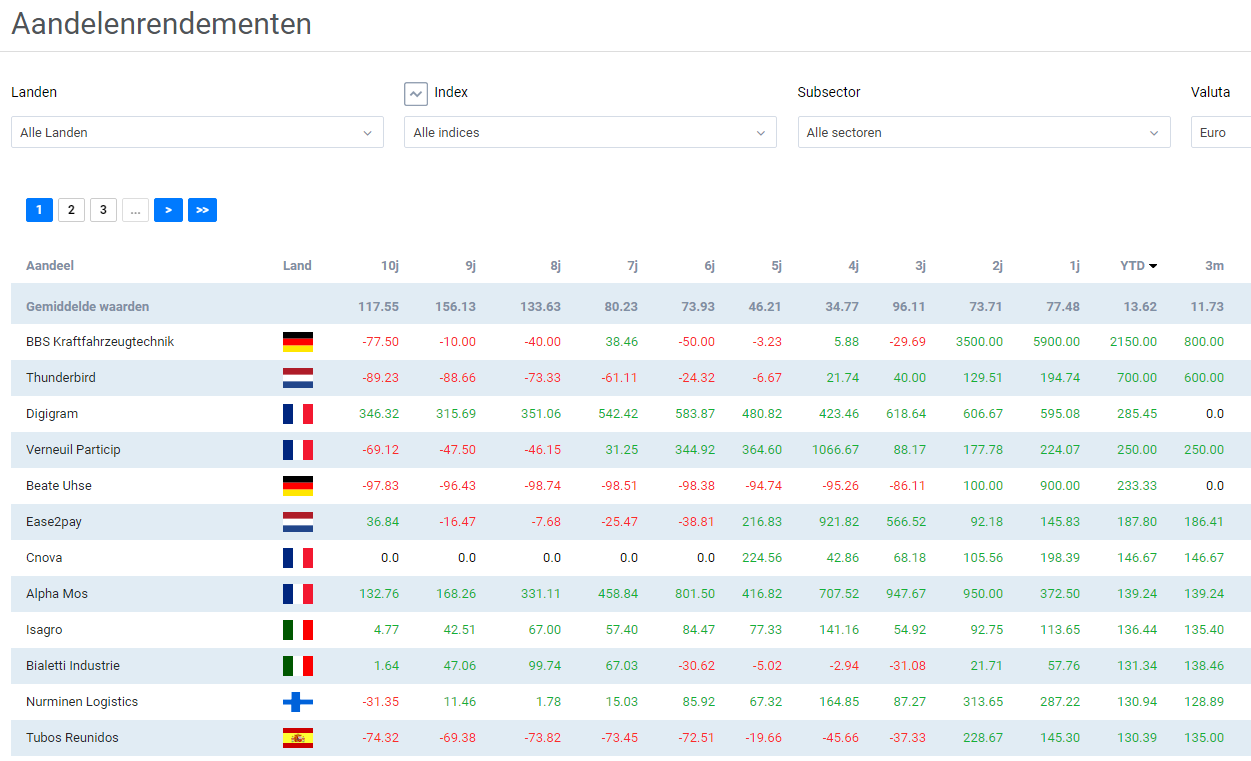Click the French flag for Verneuil Particip
This screenshot has height=761, width=1251.
pos(298,450)
